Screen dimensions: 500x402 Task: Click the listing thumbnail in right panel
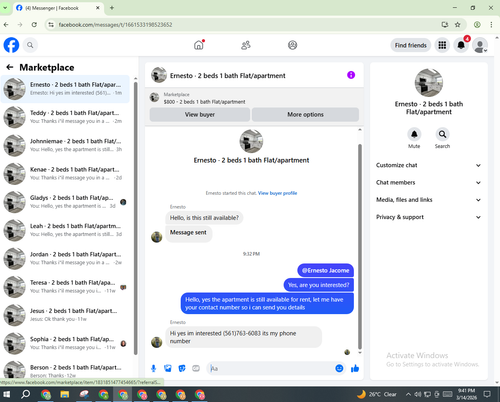(x=429, y=83)
